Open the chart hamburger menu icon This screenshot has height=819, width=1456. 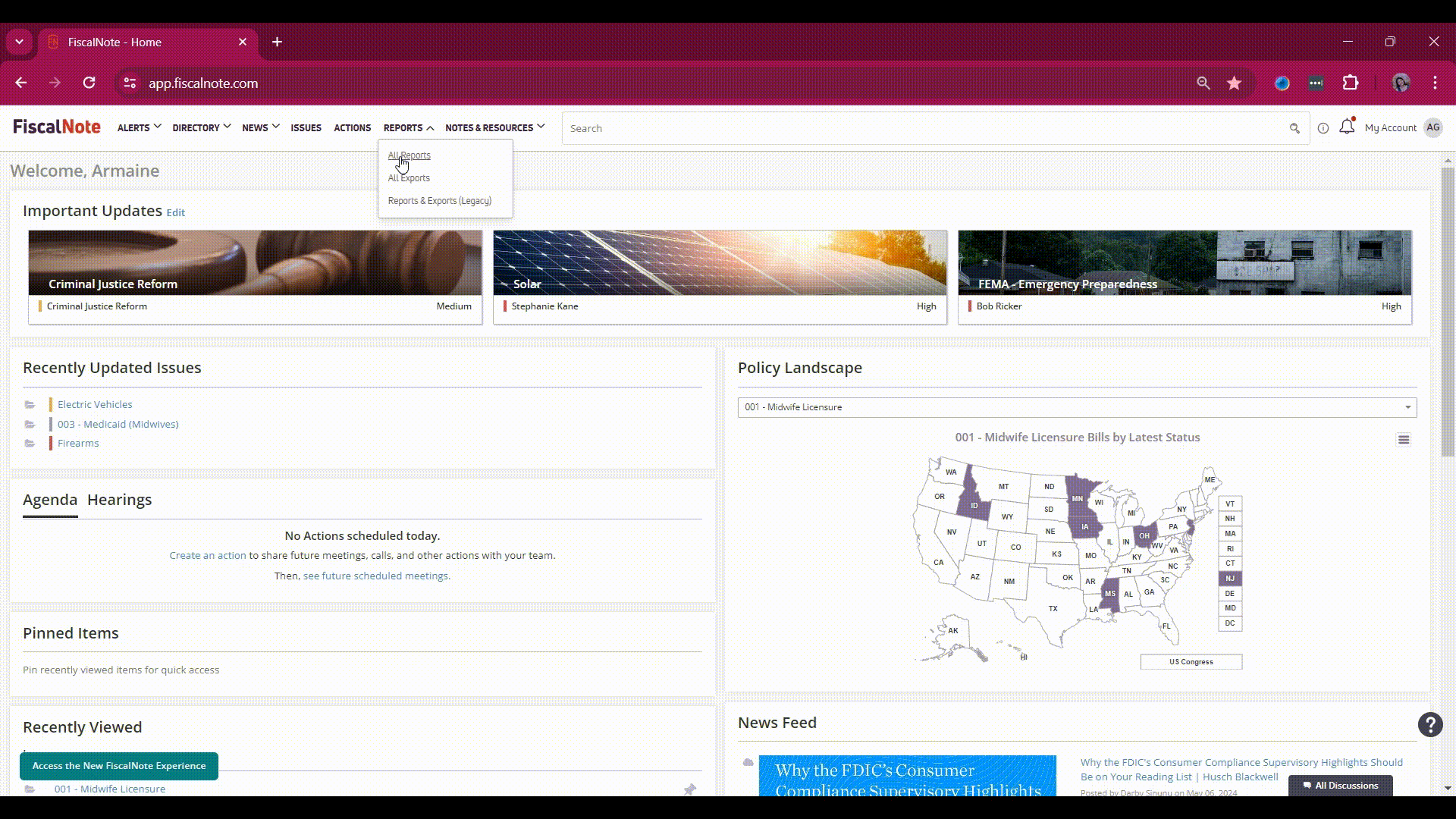pos(1404,440)
